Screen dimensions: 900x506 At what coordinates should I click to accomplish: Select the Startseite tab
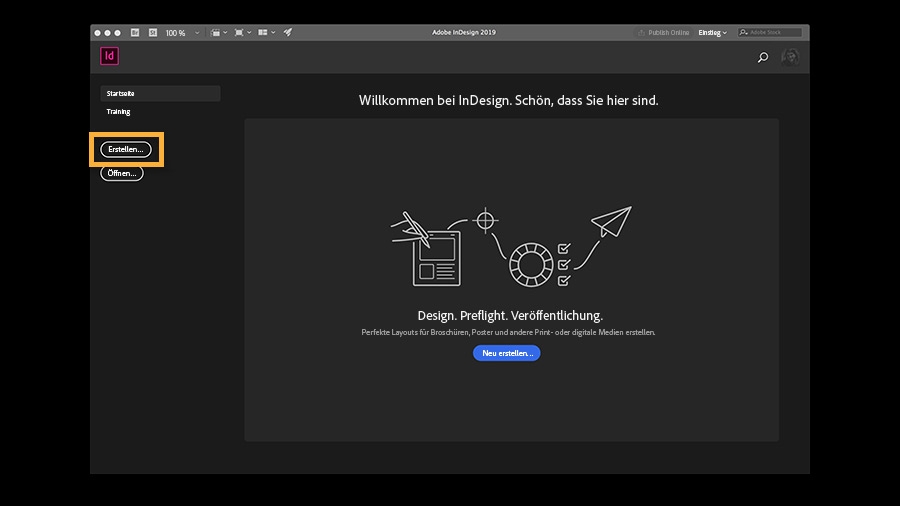(160, 94)
